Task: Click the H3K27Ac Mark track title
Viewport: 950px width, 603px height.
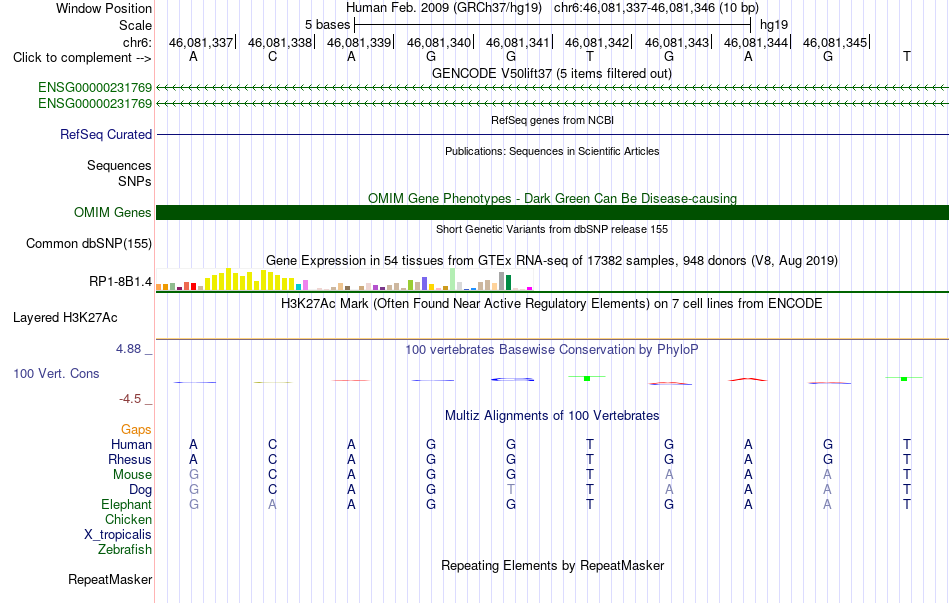Action: [552, 303]
